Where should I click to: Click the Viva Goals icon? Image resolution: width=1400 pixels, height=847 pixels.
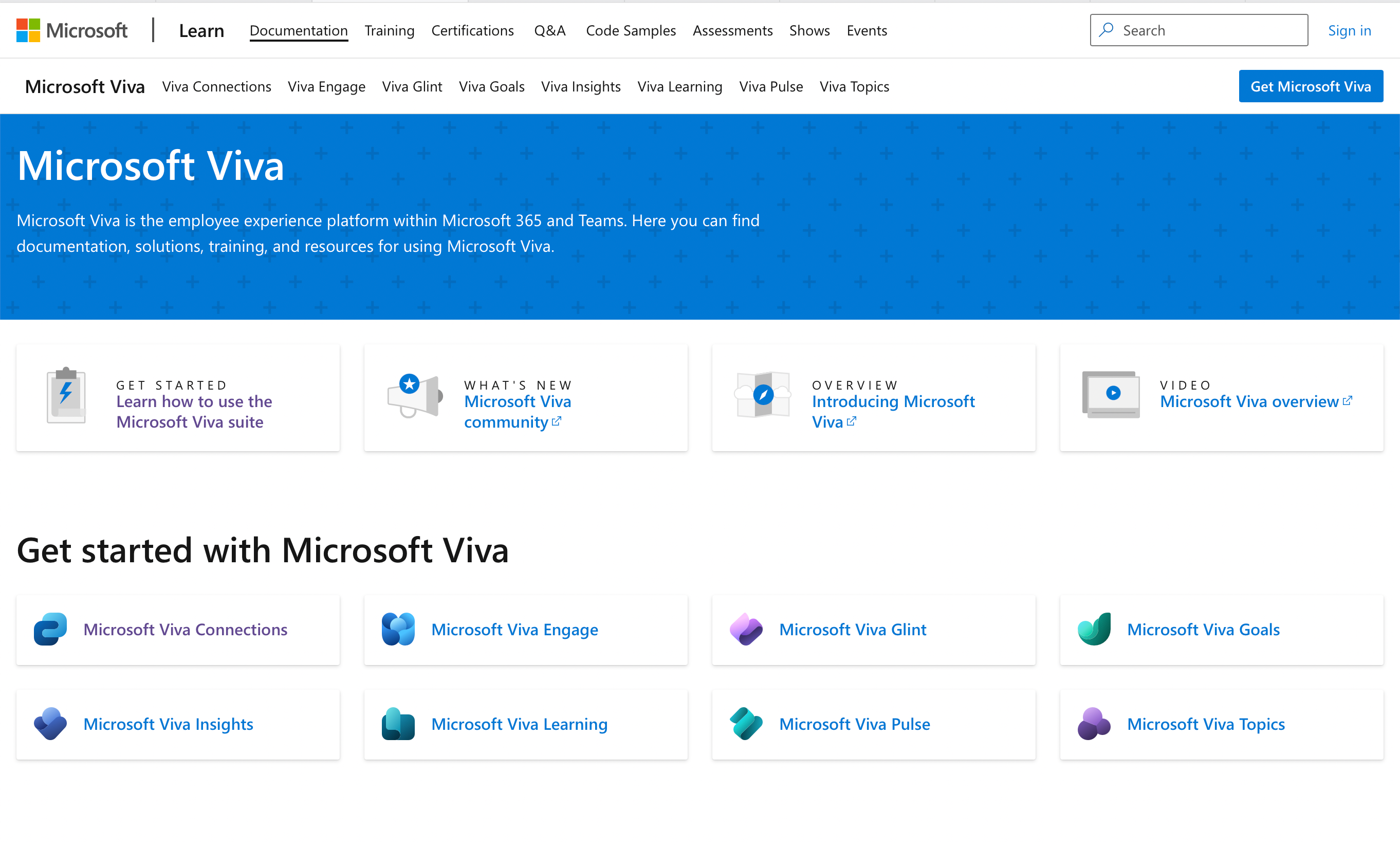click(1094, 630)
